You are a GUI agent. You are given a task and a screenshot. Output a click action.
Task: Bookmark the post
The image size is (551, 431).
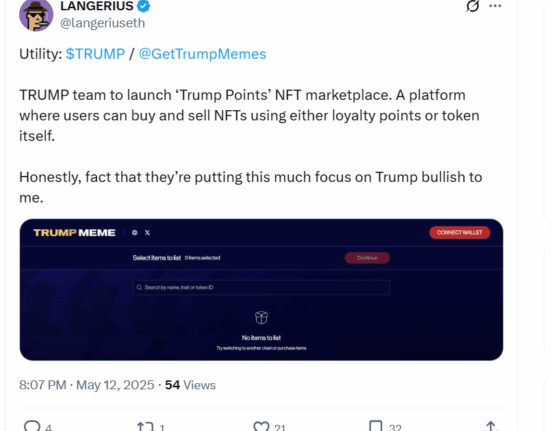pos(376,426)
